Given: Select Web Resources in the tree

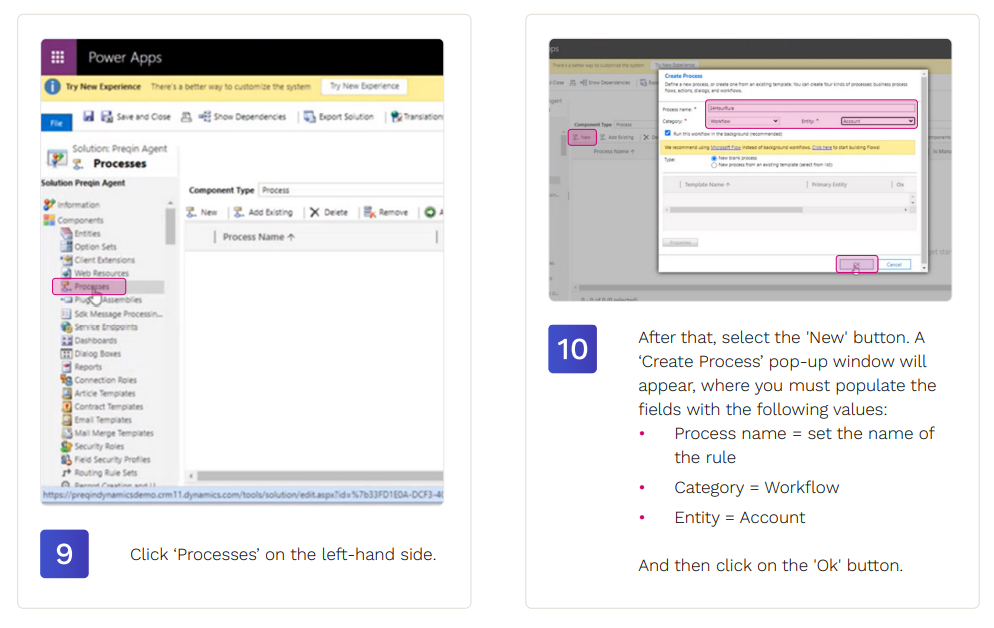Looking at the screenshot, I should pos(94,273).
